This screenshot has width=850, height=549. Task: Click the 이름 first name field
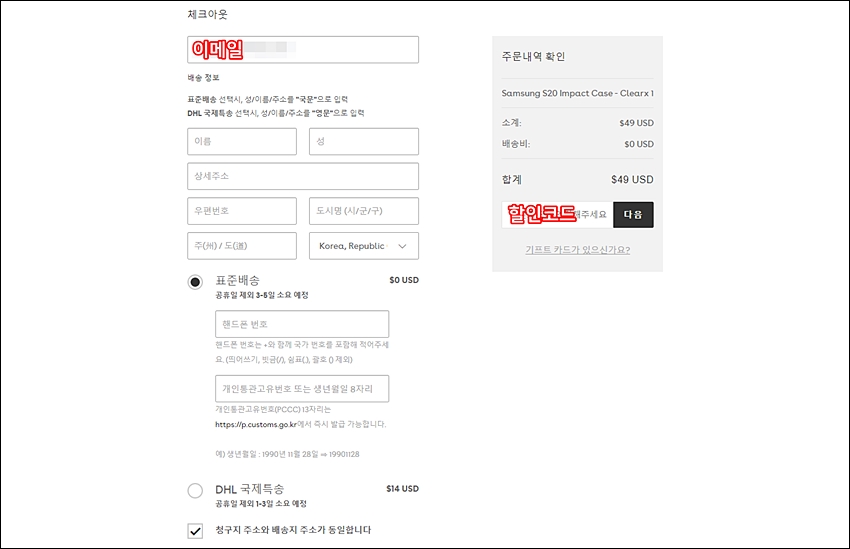[242, 141]
